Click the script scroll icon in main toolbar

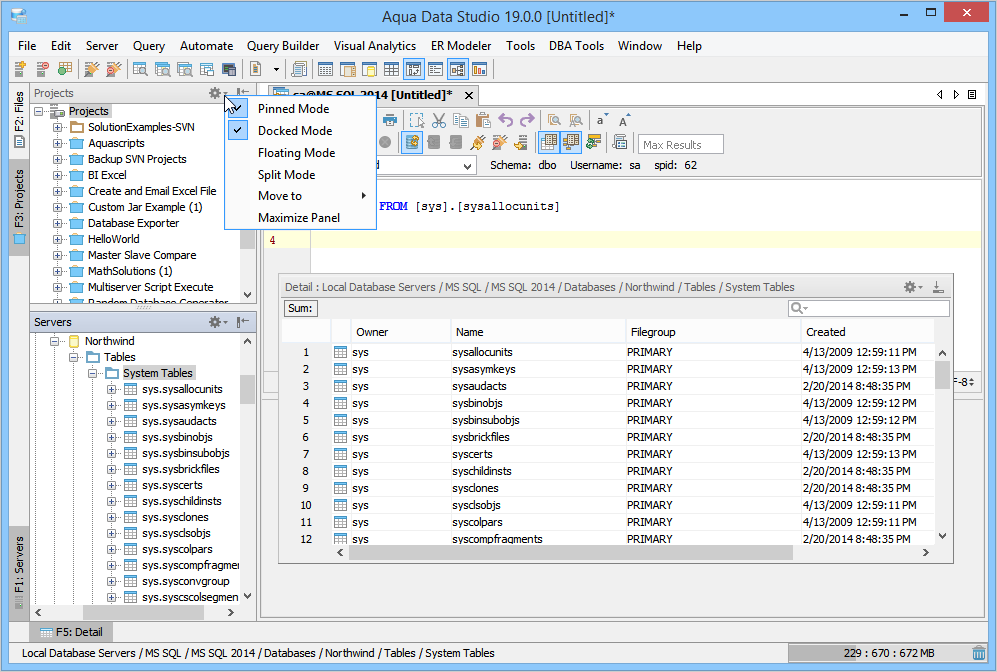299,69
